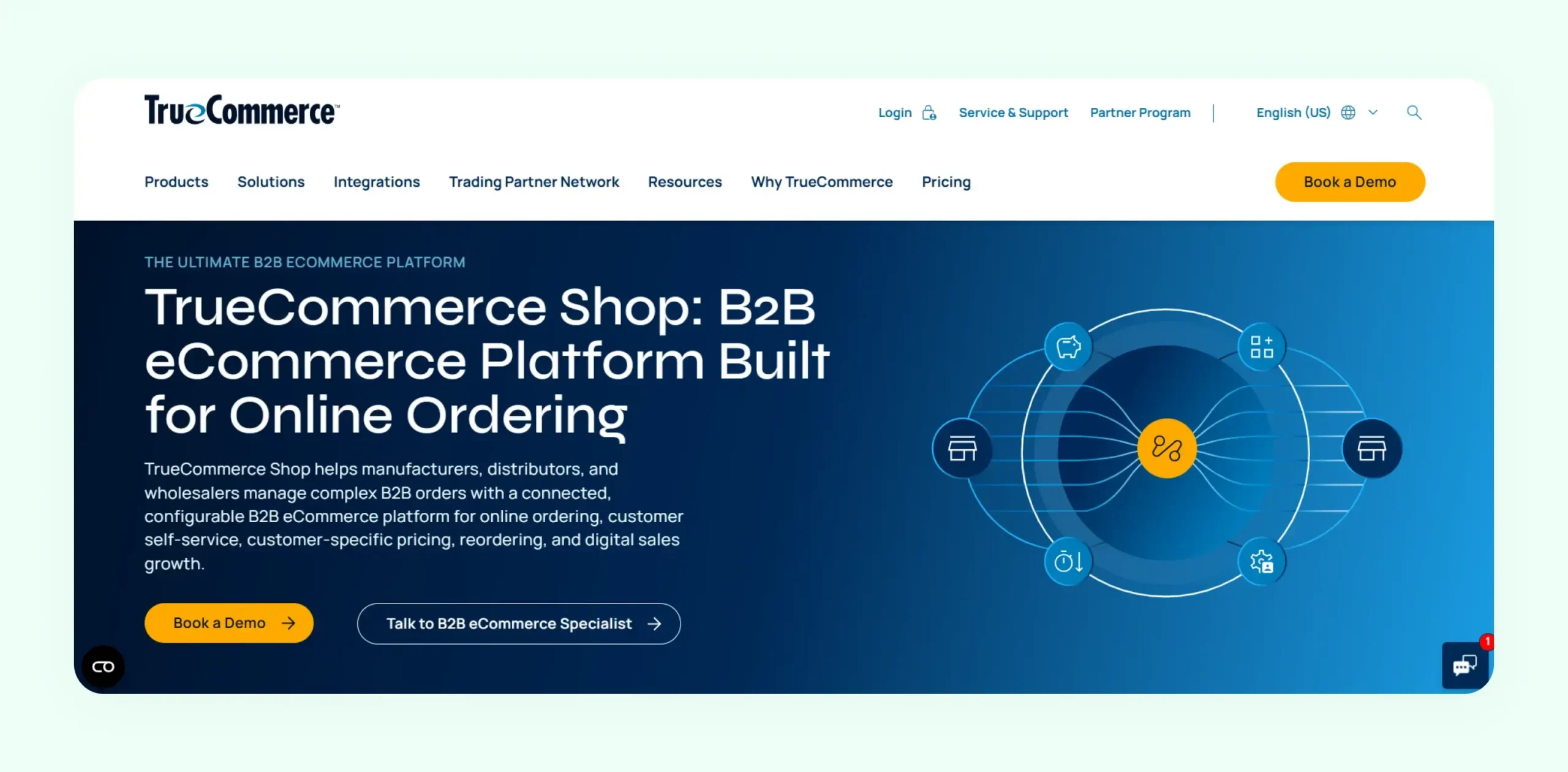Click the Login link
The height and width of the screenshot is (772, 1568).
coord(895,113)
